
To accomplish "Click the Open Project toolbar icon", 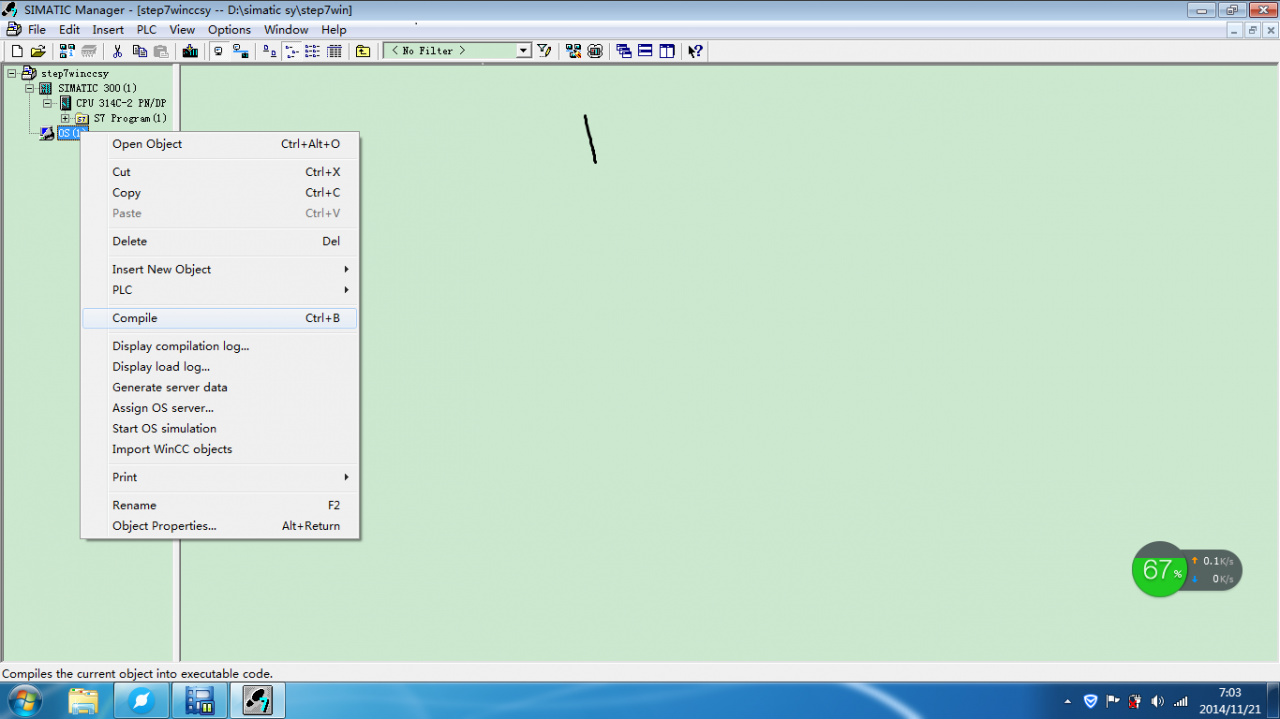I will [38, 51].
